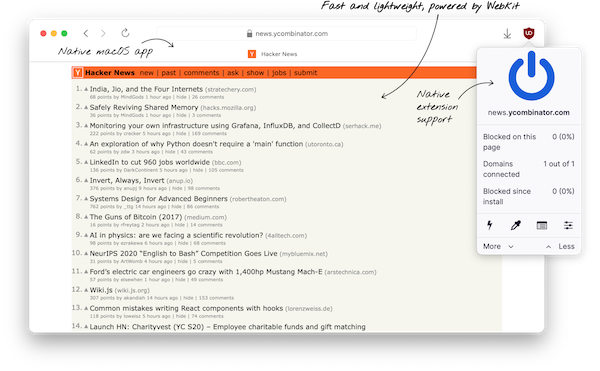
Task: Click the address bar showing news.ycombinator.com
Action: pyautogui.click(x=287, y=34)
